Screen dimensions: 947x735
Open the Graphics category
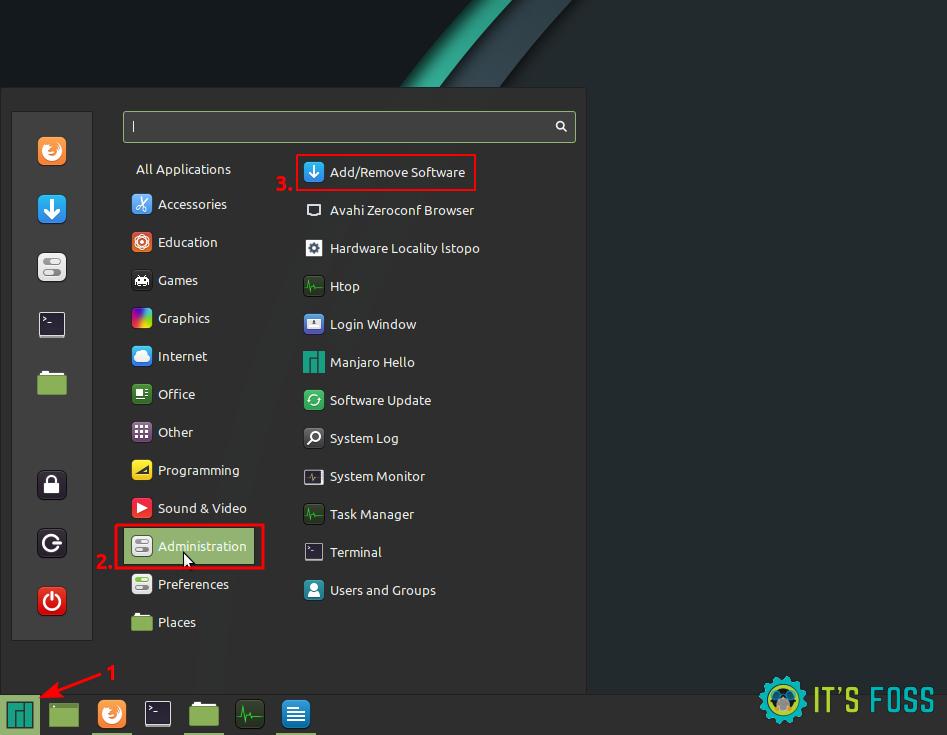pyautogui.click(x=184, y=318)
